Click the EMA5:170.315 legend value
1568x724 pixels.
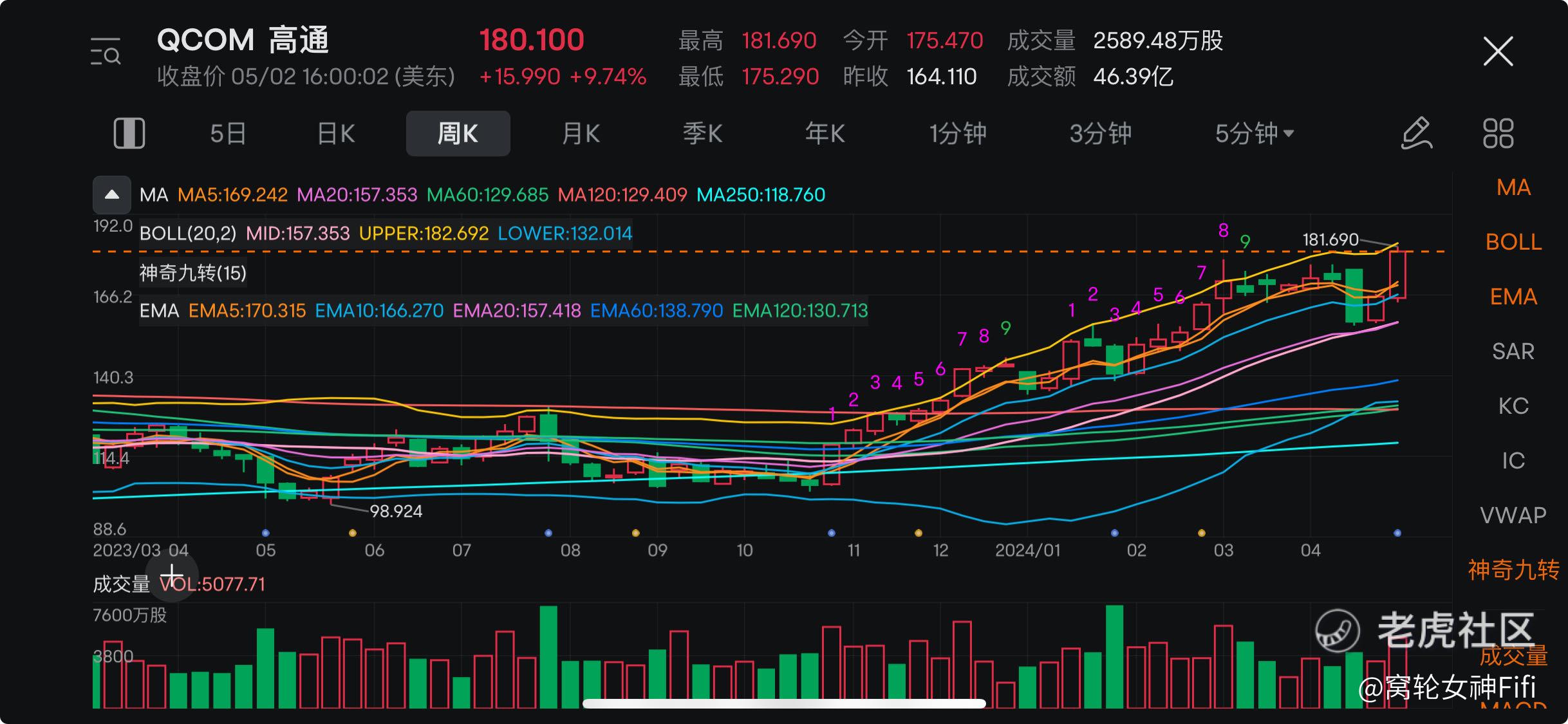(x=247, y=311)
